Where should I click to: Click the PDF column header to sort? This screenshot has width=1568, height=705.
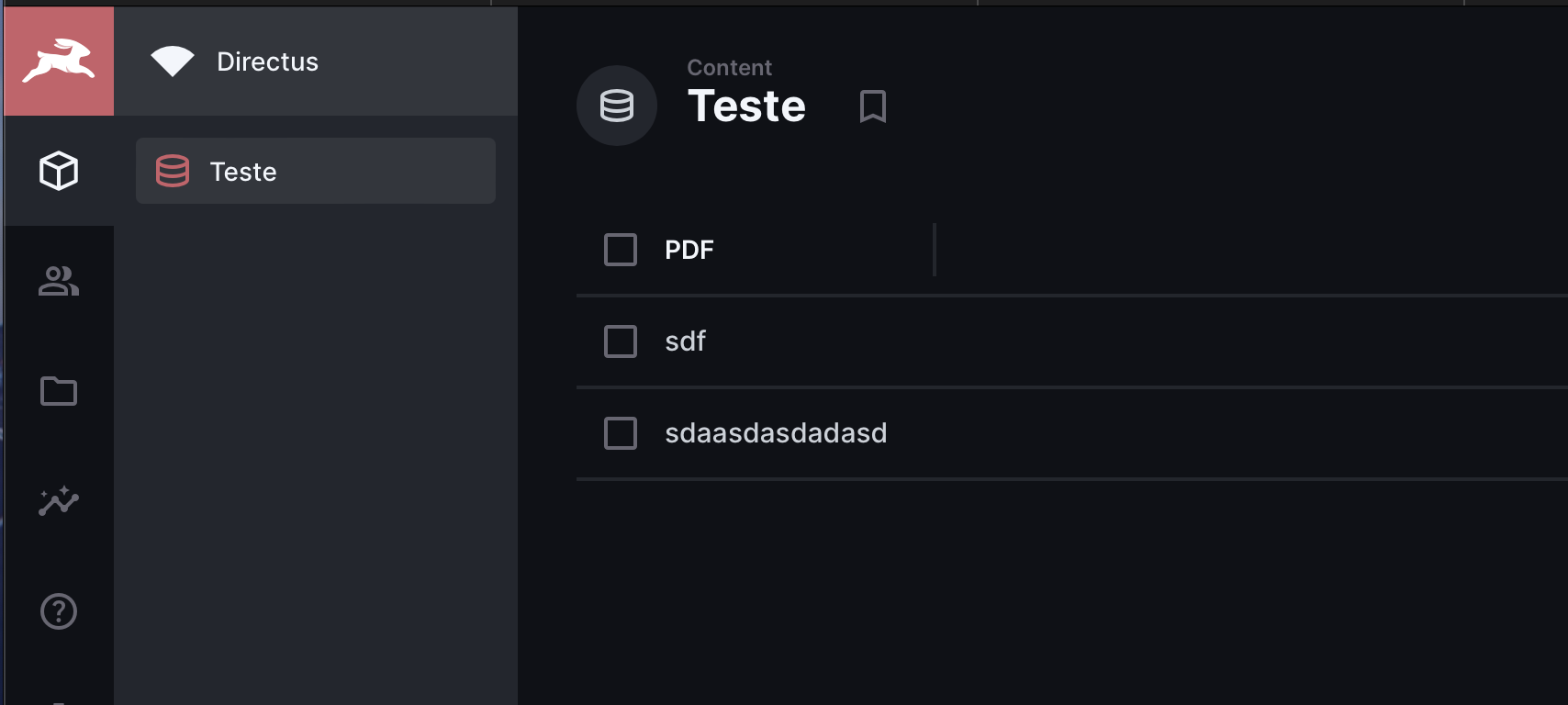click(689, 250)
